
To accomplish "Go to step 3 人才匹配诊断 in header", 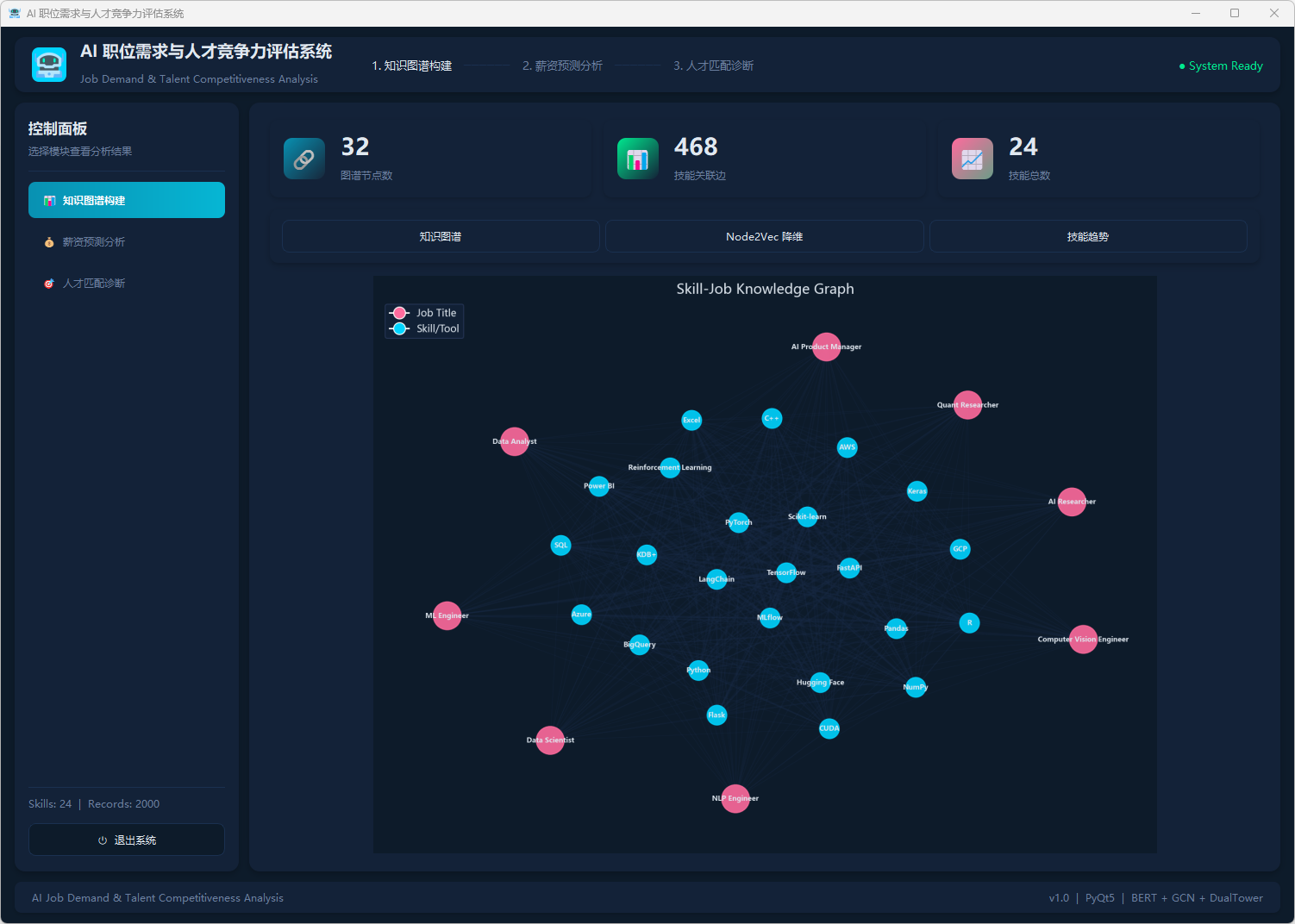I will point(713,66).
